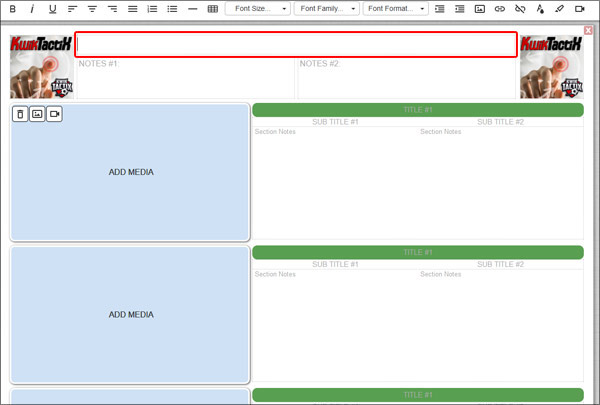This screenshot has height=405, width=600.
Task: Align text to the left
Action: [x=72, y=9]
